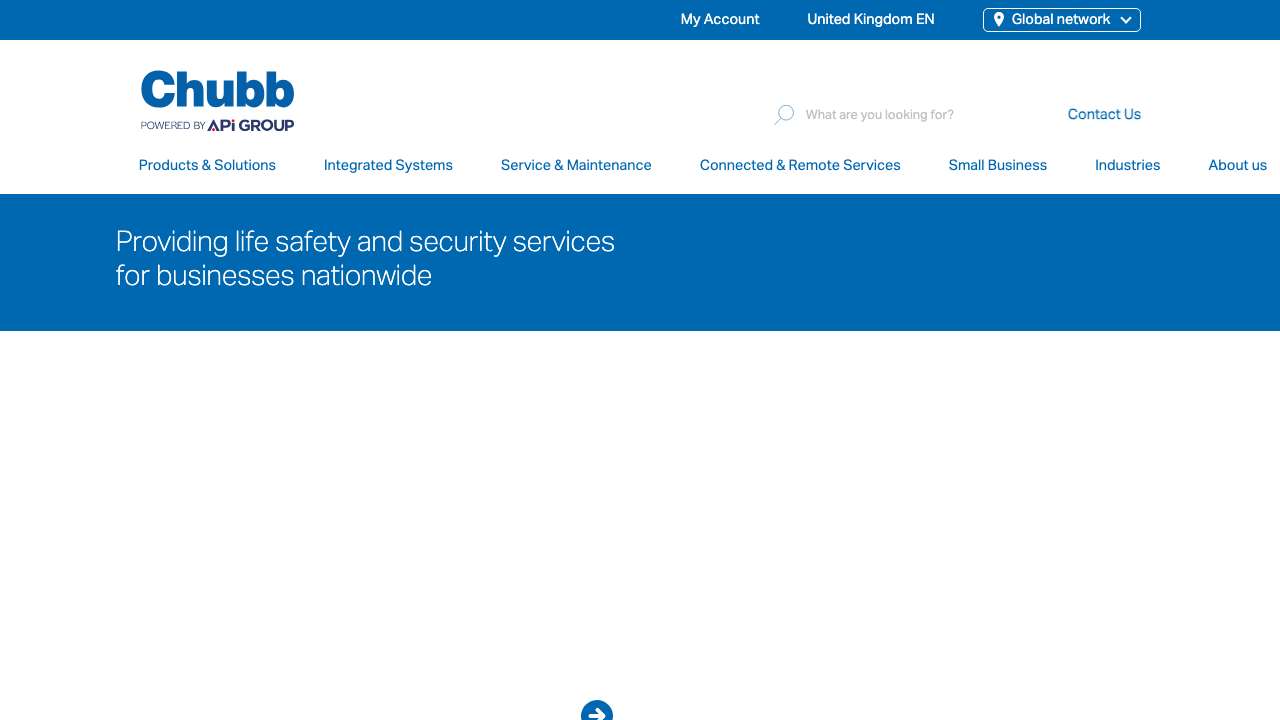Viewport: 1280px width, 720px height.
Task: Open the Global network selector label
Action: click(1060, 20)
